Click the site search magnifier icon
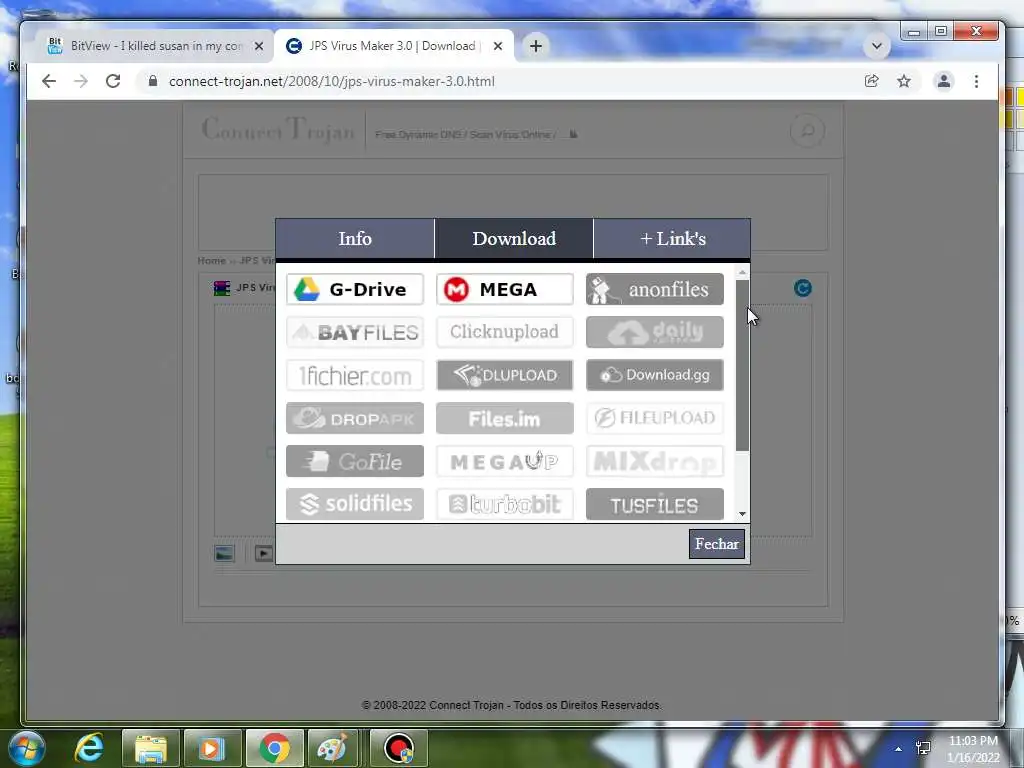The height and width of the screenshot is (768, 1024). pyautogui.click(x=807, y=131)
